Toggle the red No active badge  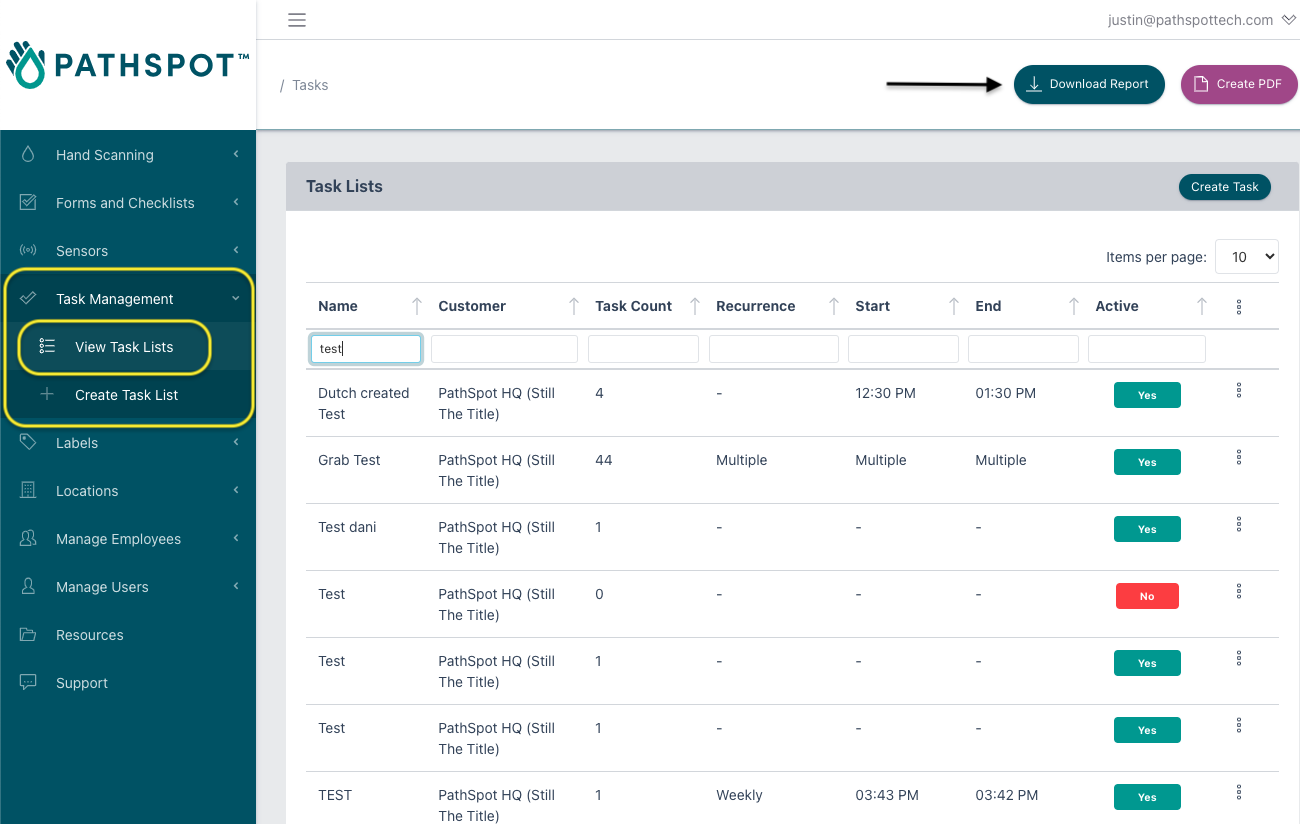(x=1147, y=596)
